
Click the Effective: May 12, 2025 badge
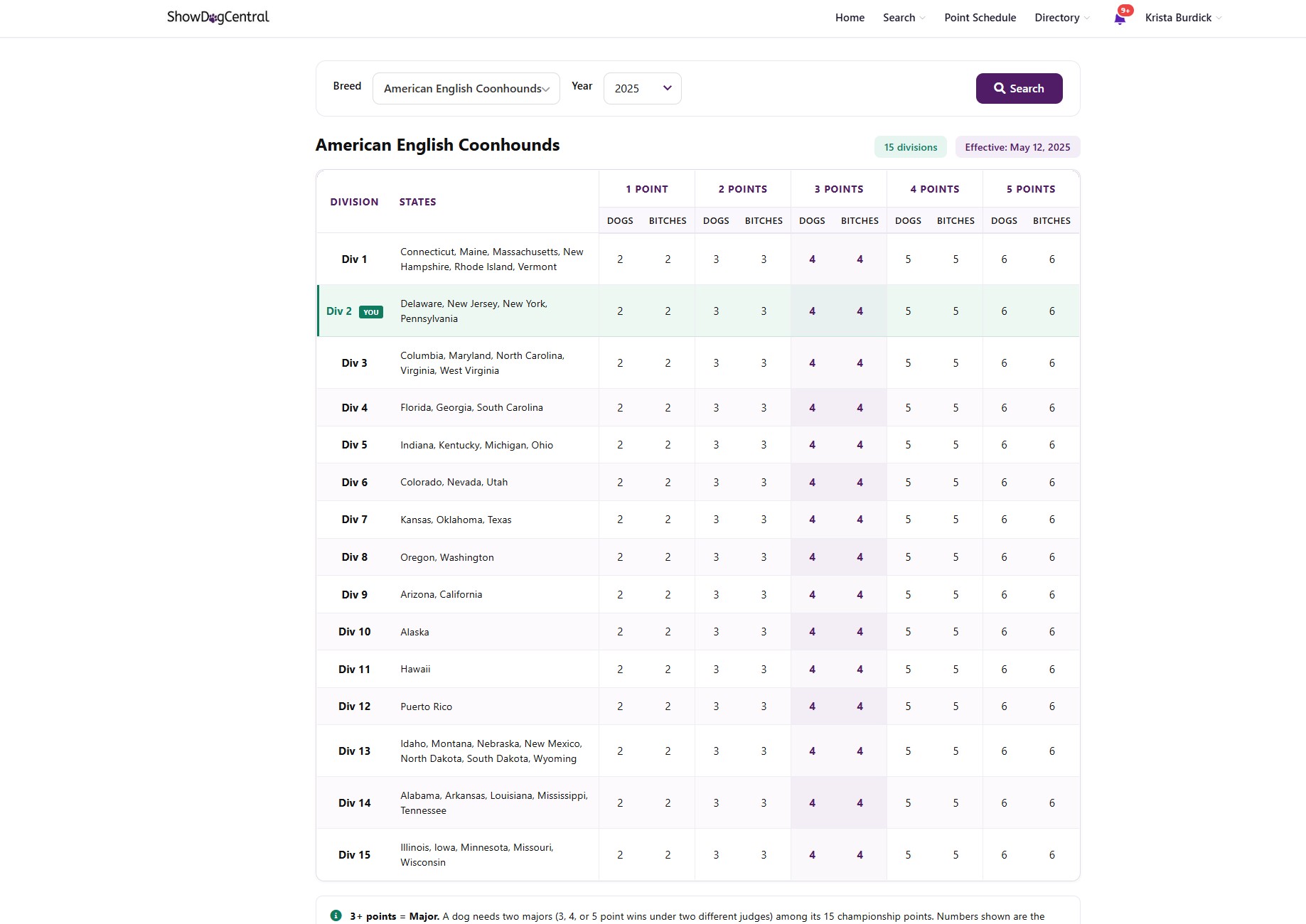(1017, 146)
